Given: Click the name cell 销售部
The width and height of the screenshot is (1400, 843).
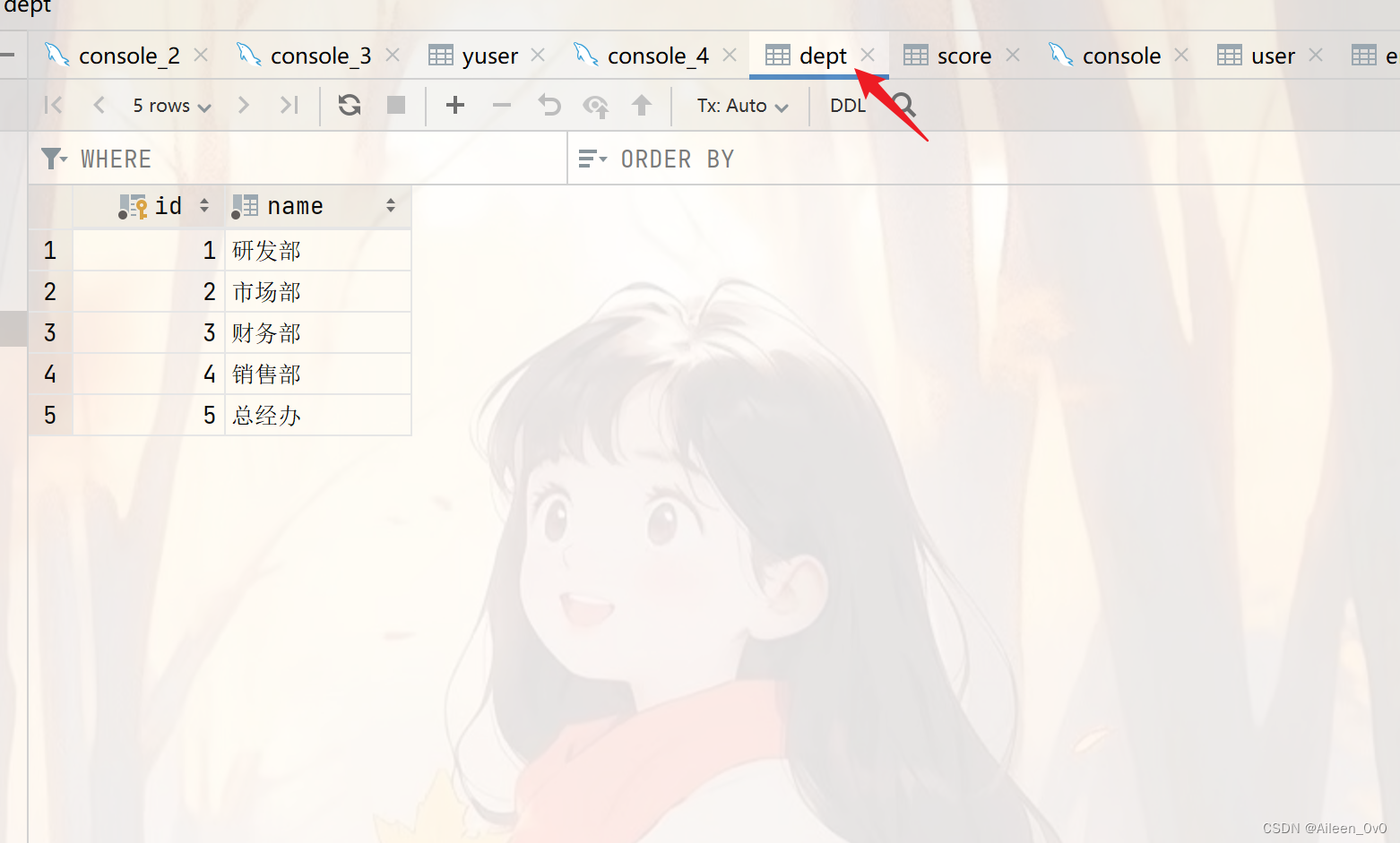Looking at the screenshot, I should point(318,374).
